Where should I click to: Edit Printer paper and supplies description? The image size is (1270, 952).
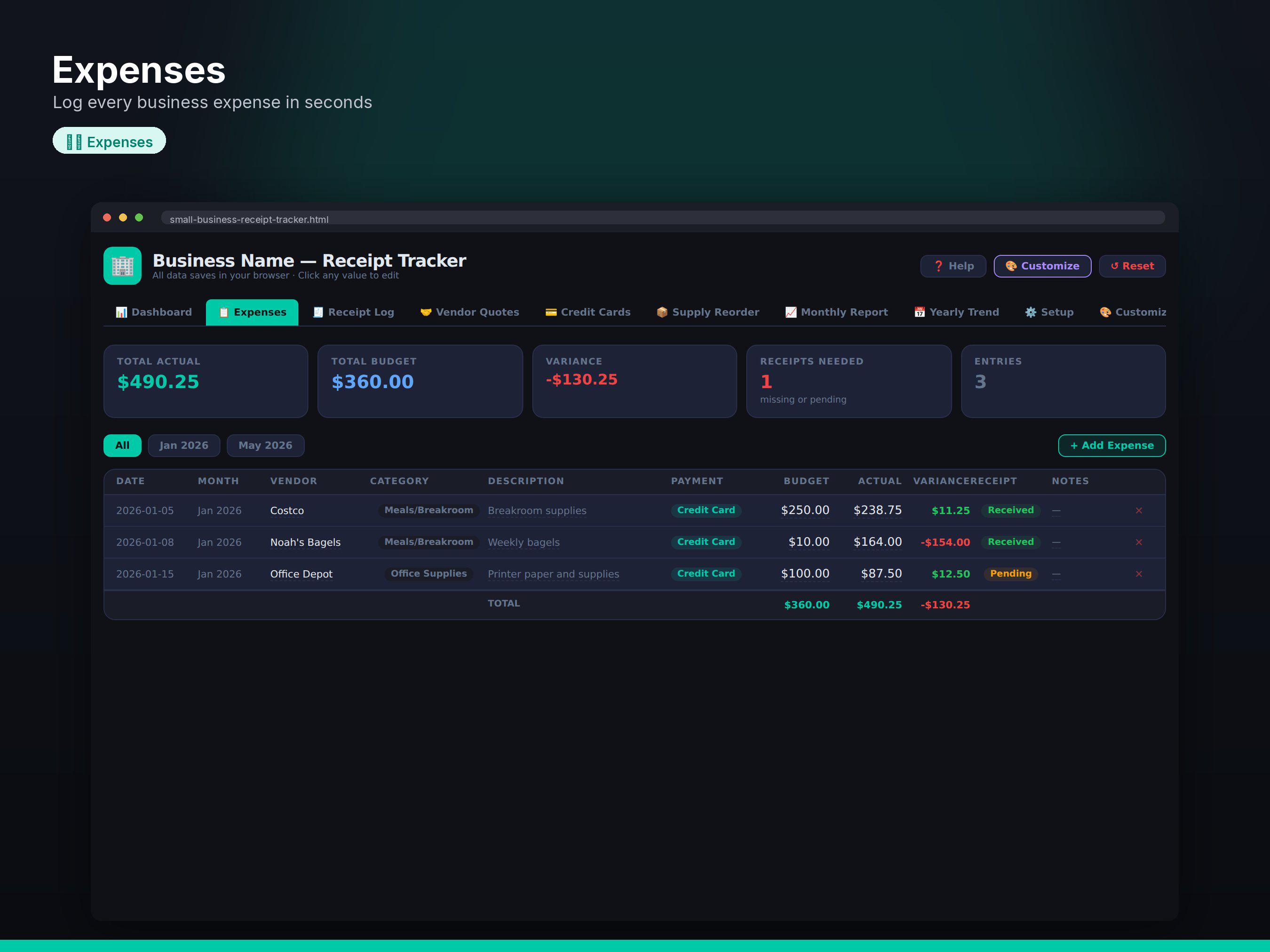point(554,574)
